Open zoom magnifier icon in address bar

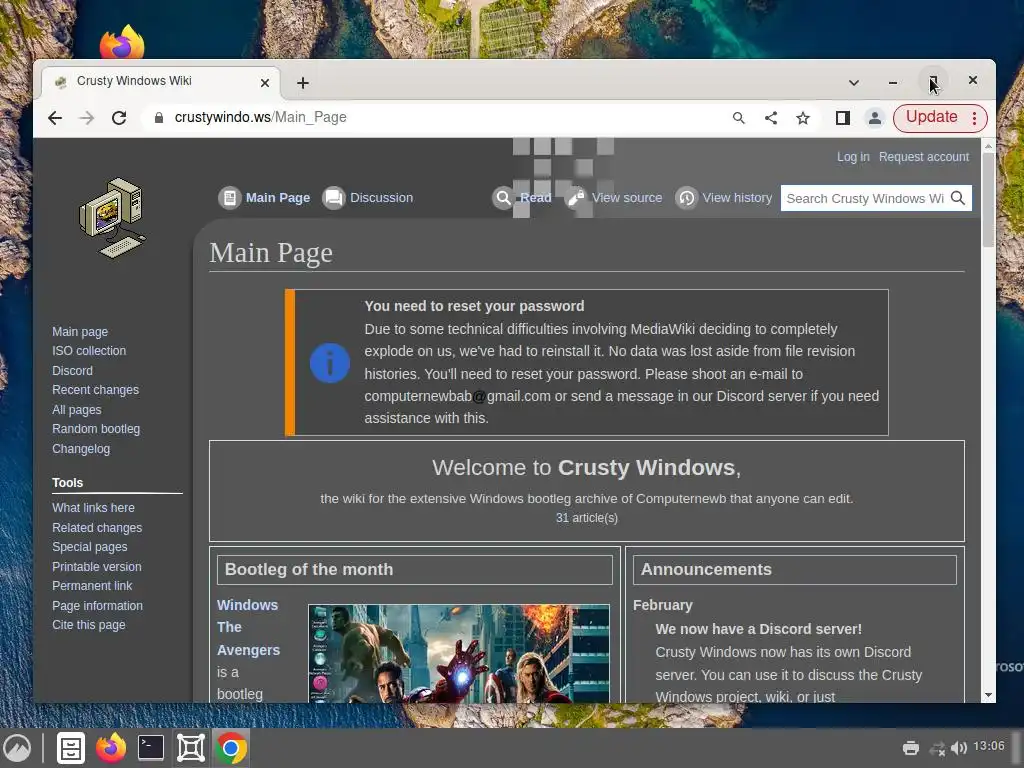739,118
